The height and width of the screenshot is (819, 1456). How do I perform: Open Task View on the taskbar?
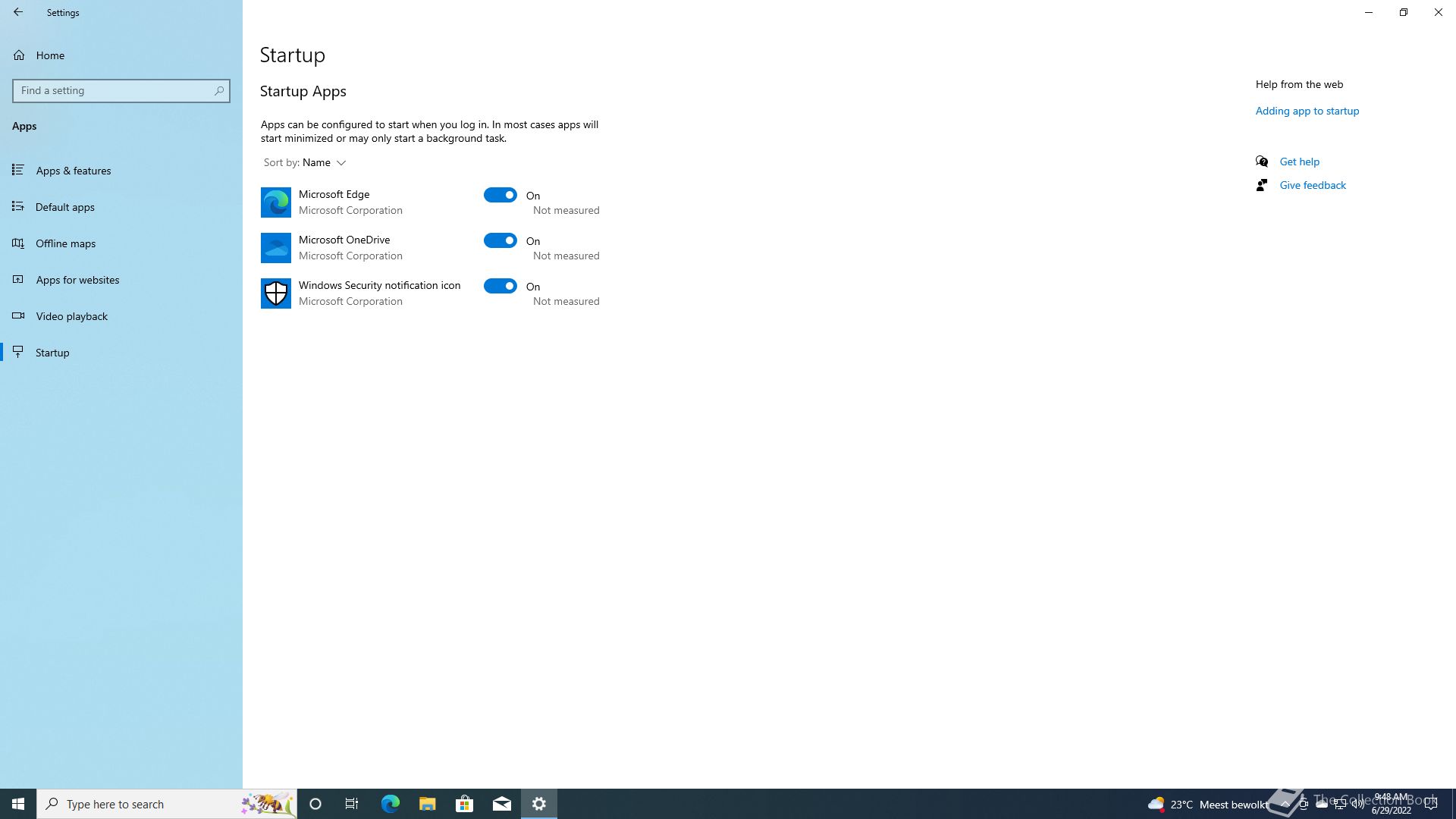(352, 804)
